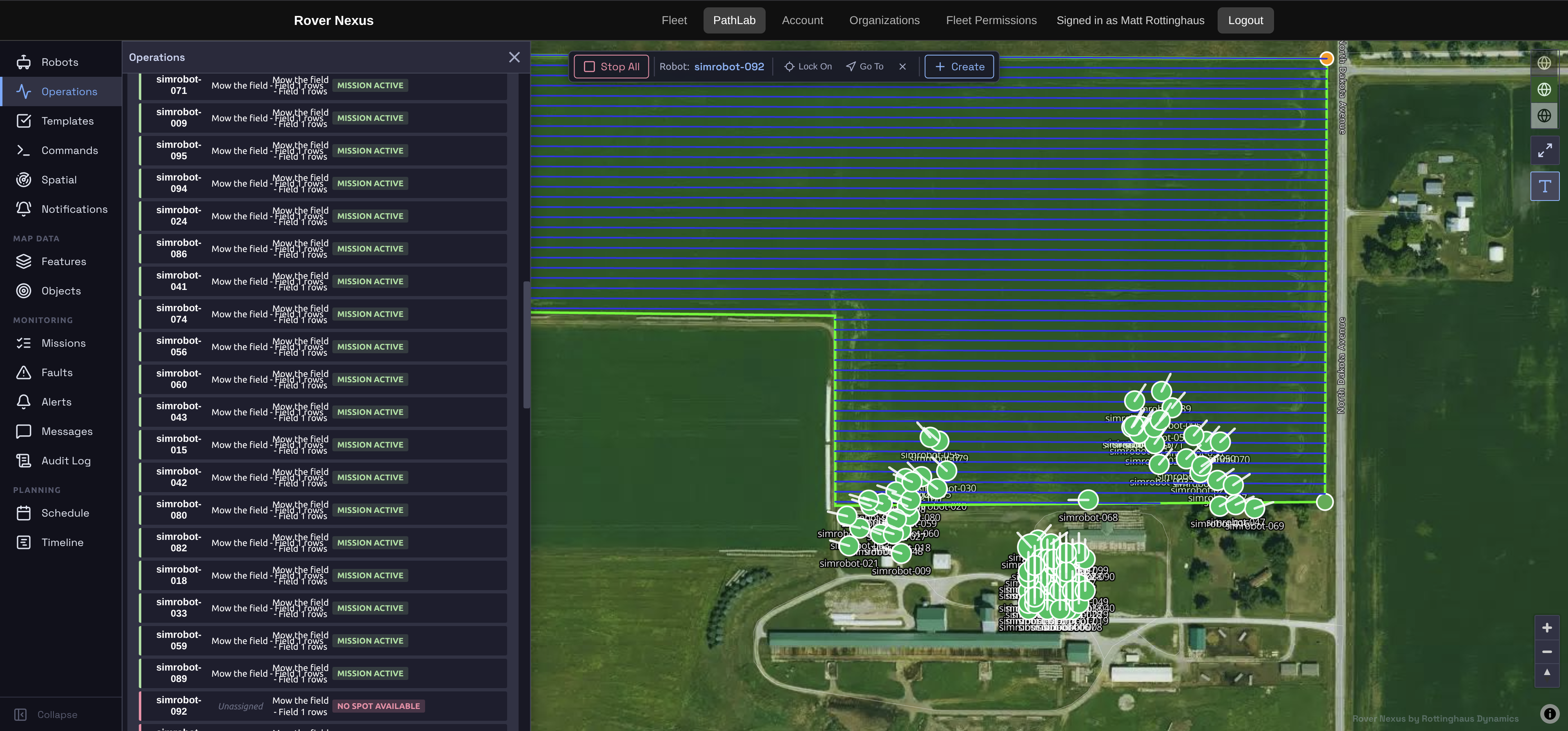This screenshot has width=1568, height=731.
Task: Close the Operations panel
Action: (514, 57)
